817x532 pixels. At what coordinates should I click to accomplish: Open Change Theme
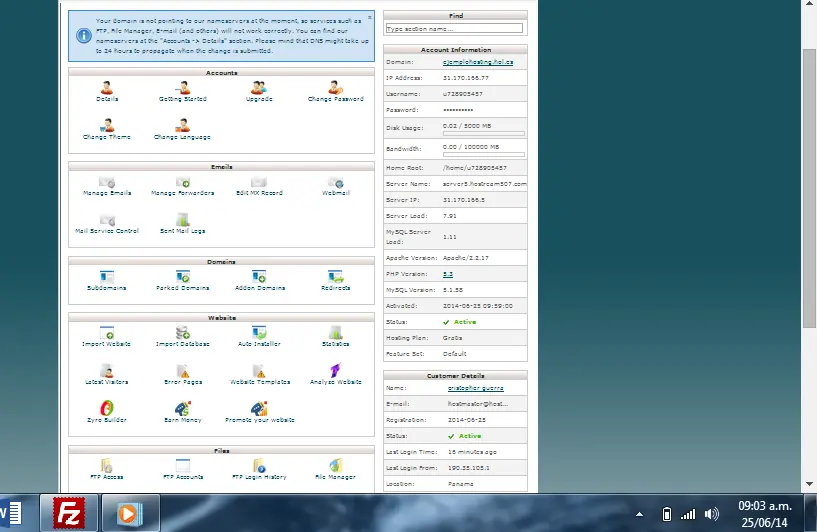(x=107, y=126)
